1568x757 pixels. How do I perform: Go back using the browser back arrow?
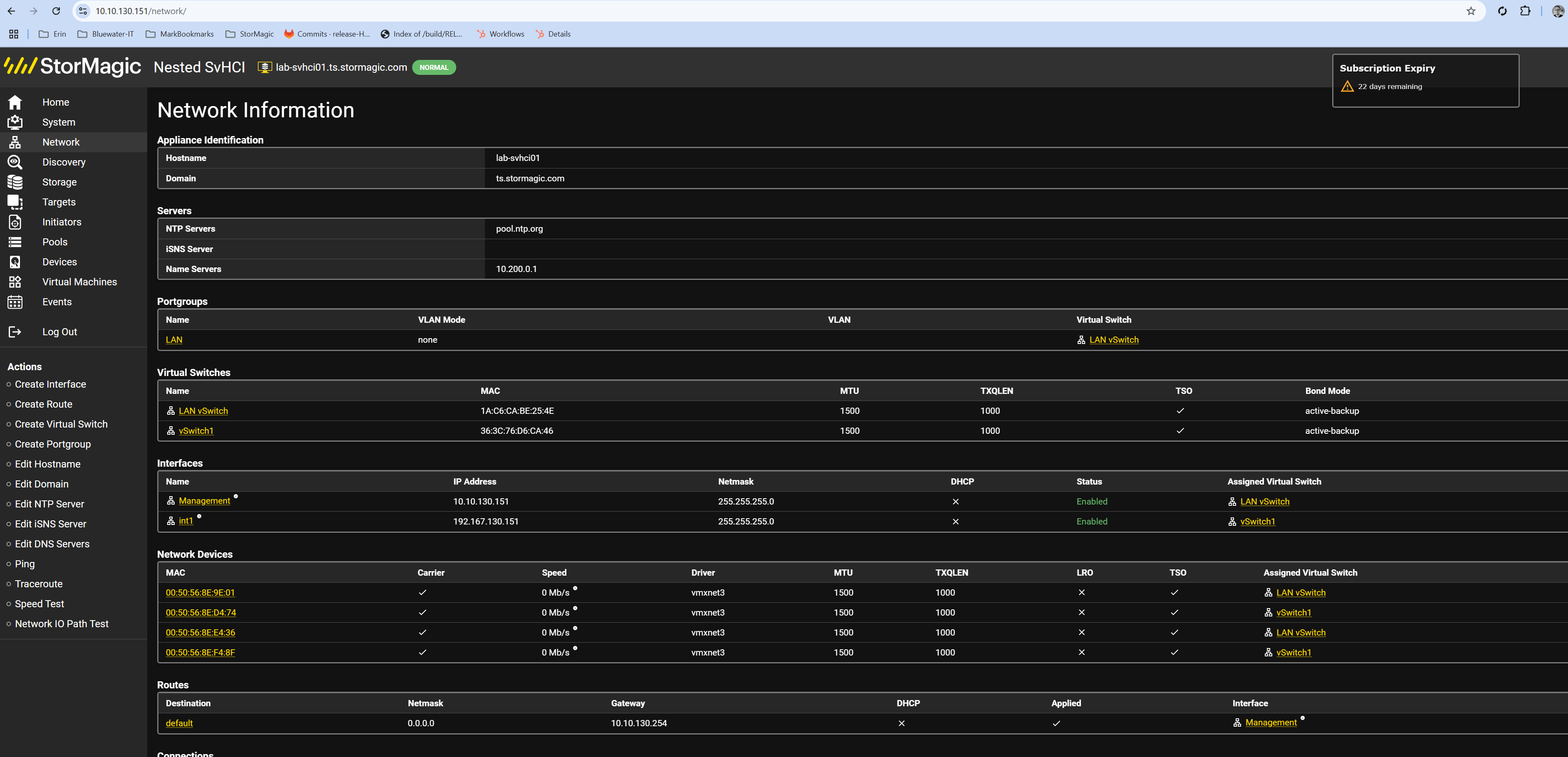point(11,11)
